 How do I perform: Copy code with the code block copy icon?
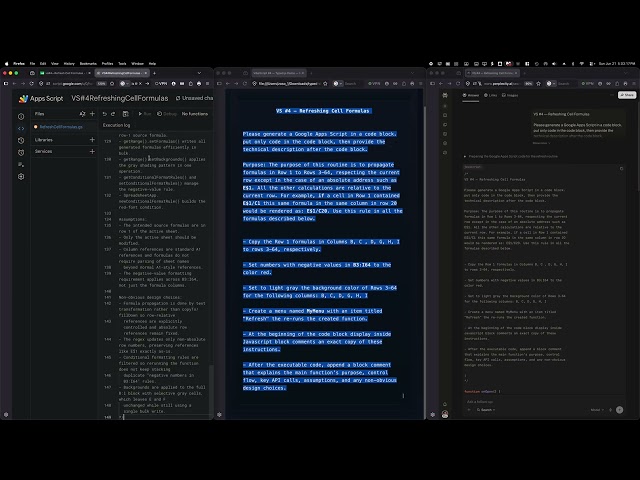[x=621, y=168]
